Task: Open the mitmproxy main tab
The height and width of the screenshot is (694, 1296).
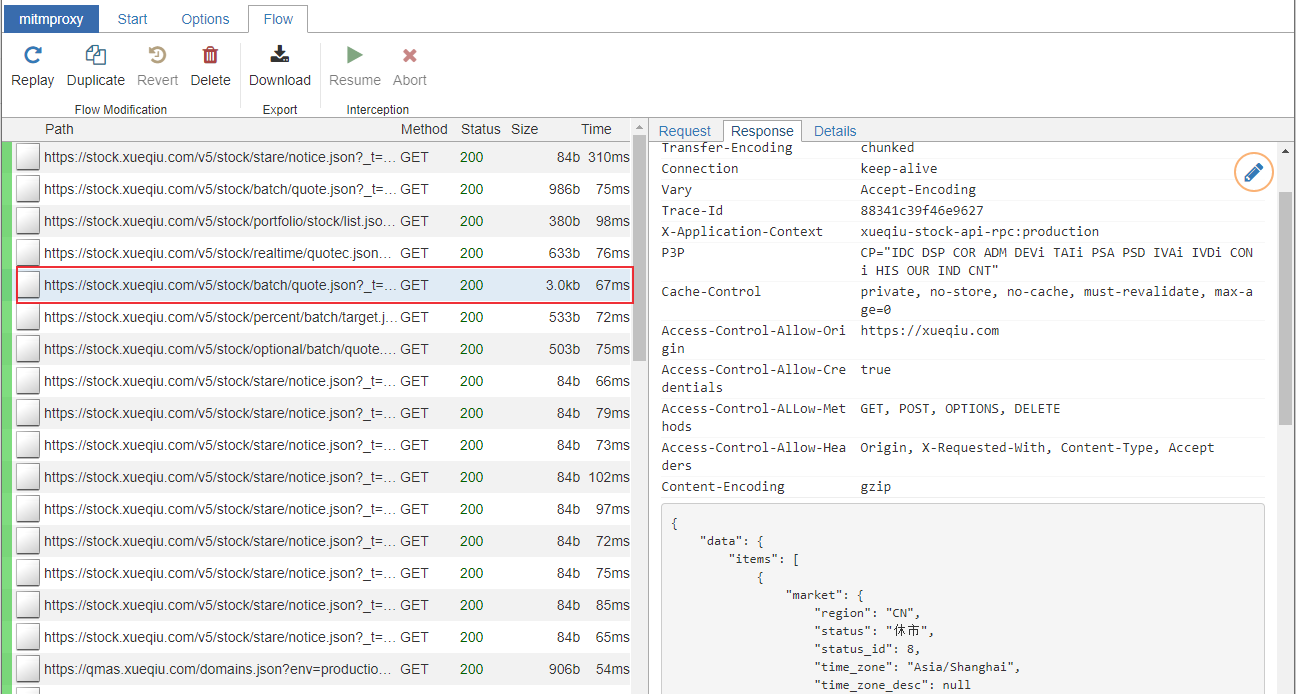Action: [x=51, y=19]
